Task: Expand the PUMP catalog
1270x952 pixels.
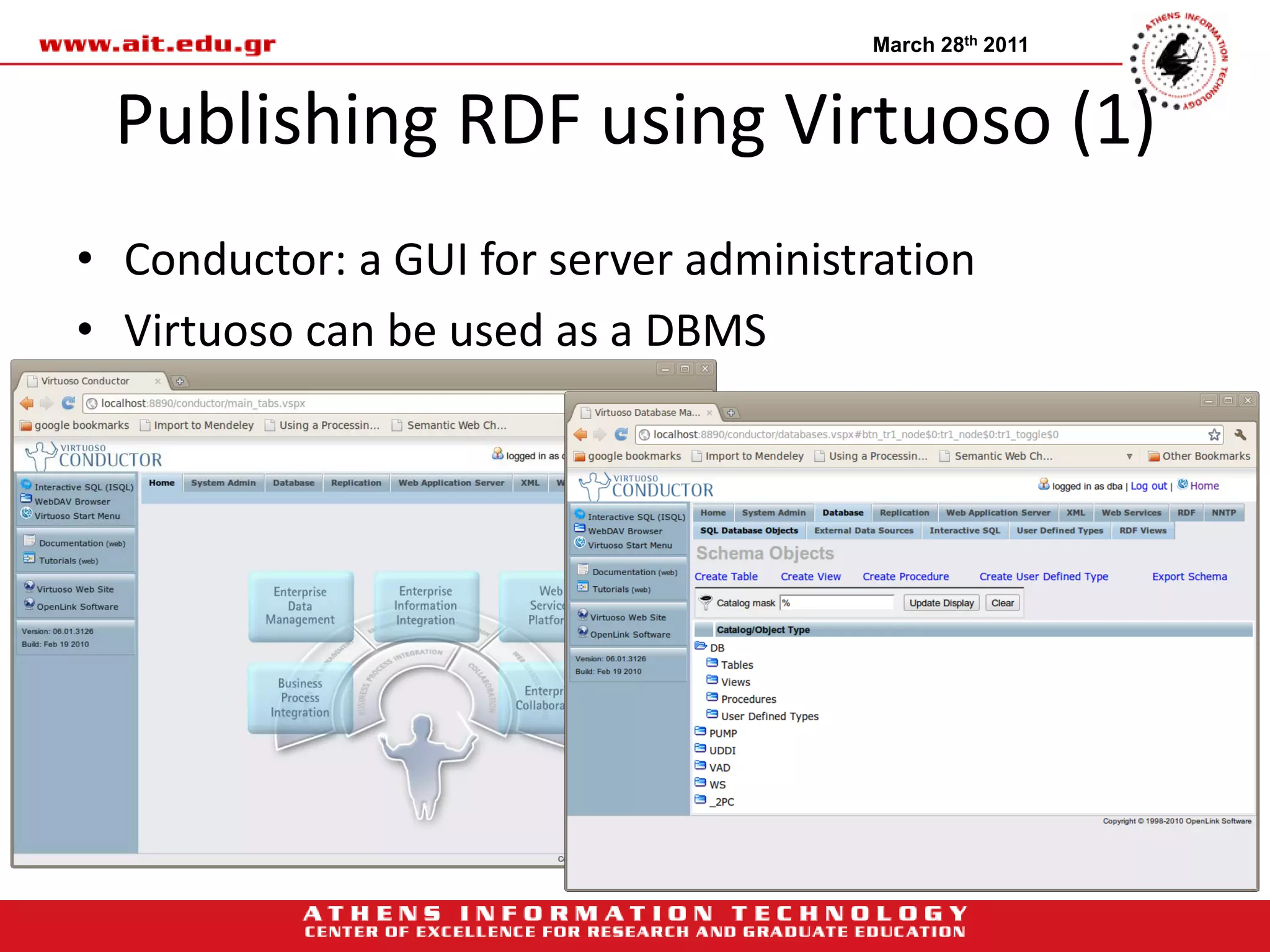Action: [701, 732]
